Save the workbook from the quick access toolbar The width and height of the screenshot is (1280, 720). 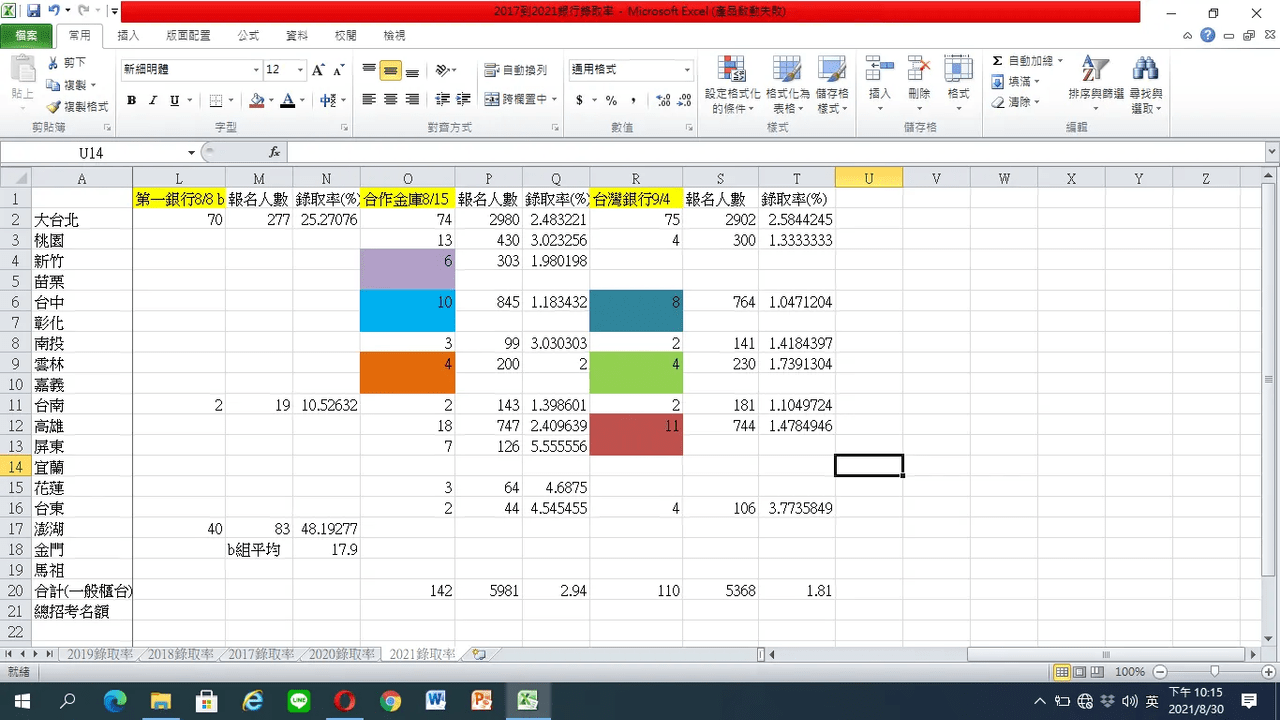tap(33, 12)
